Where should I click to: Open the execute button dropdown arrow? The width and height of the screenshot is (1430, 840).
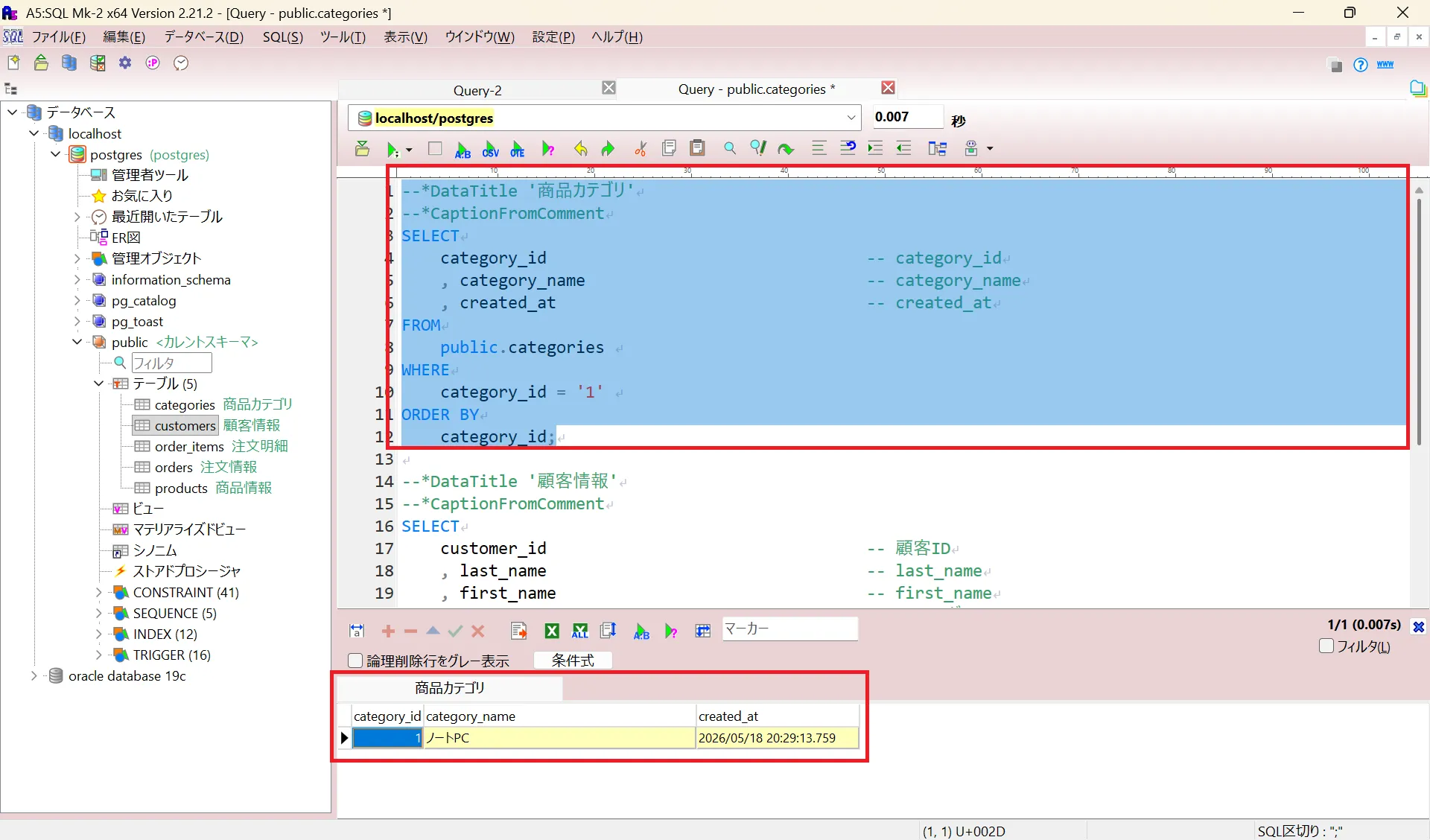pyautogui.click(x=409, y=150)
